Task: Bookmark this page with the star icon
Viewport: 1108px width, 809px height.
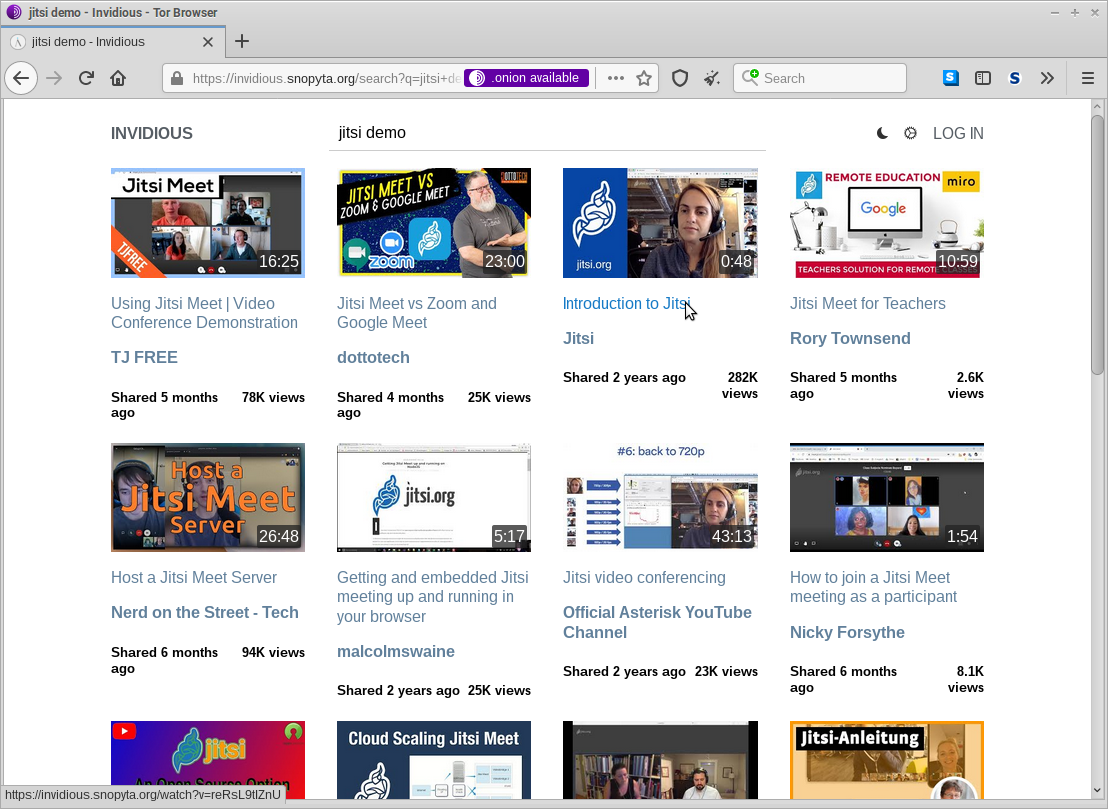Action: [x=644, y=78]
